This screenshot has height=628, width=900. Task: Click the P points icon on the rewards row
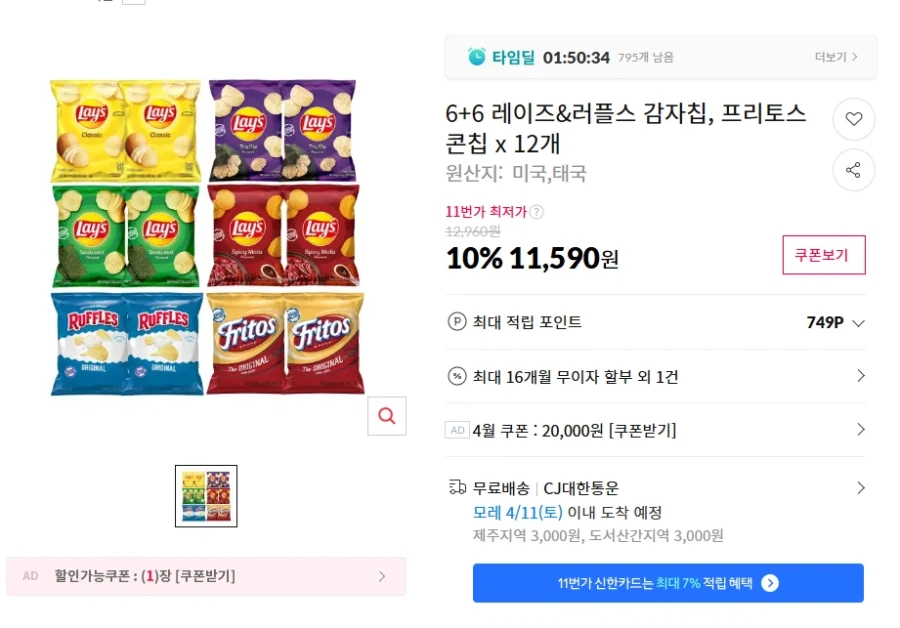point(458,323)
